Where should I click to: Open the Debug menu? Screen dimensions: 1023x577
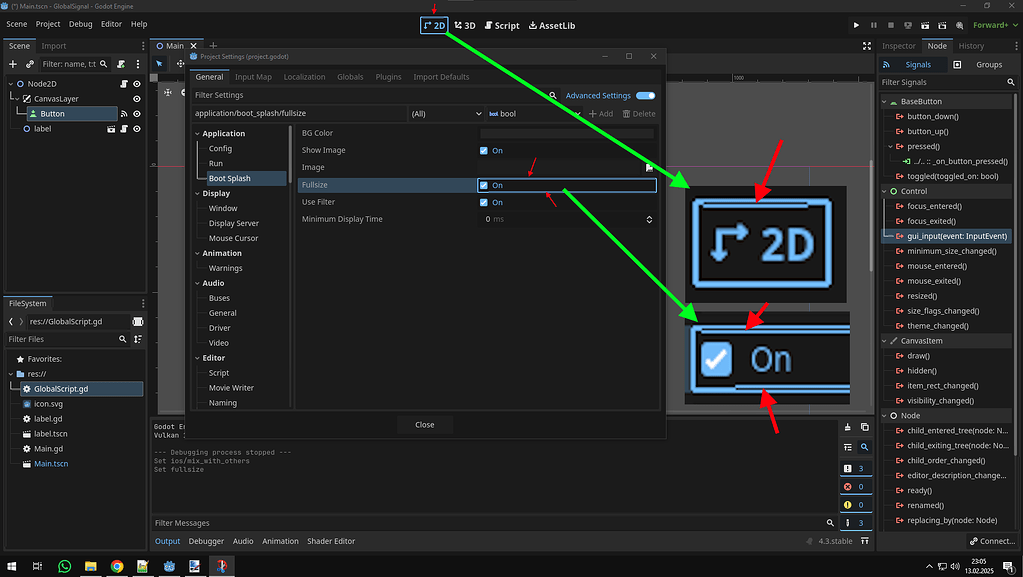point(81,23)
